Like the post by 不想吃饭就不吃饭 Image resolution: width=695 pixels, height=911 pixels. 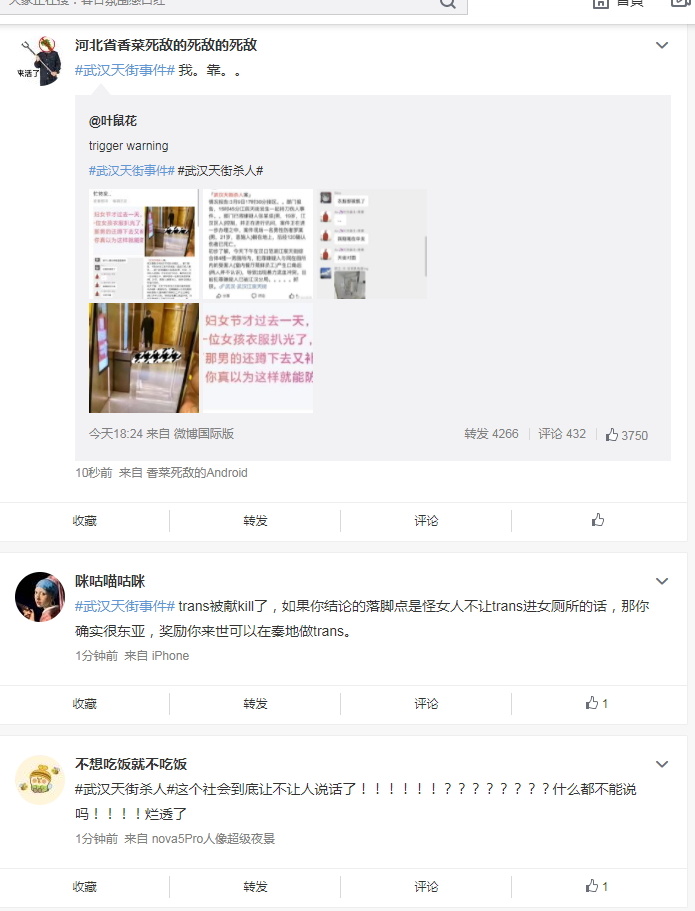pyautogui.click(x=597, y=886)
